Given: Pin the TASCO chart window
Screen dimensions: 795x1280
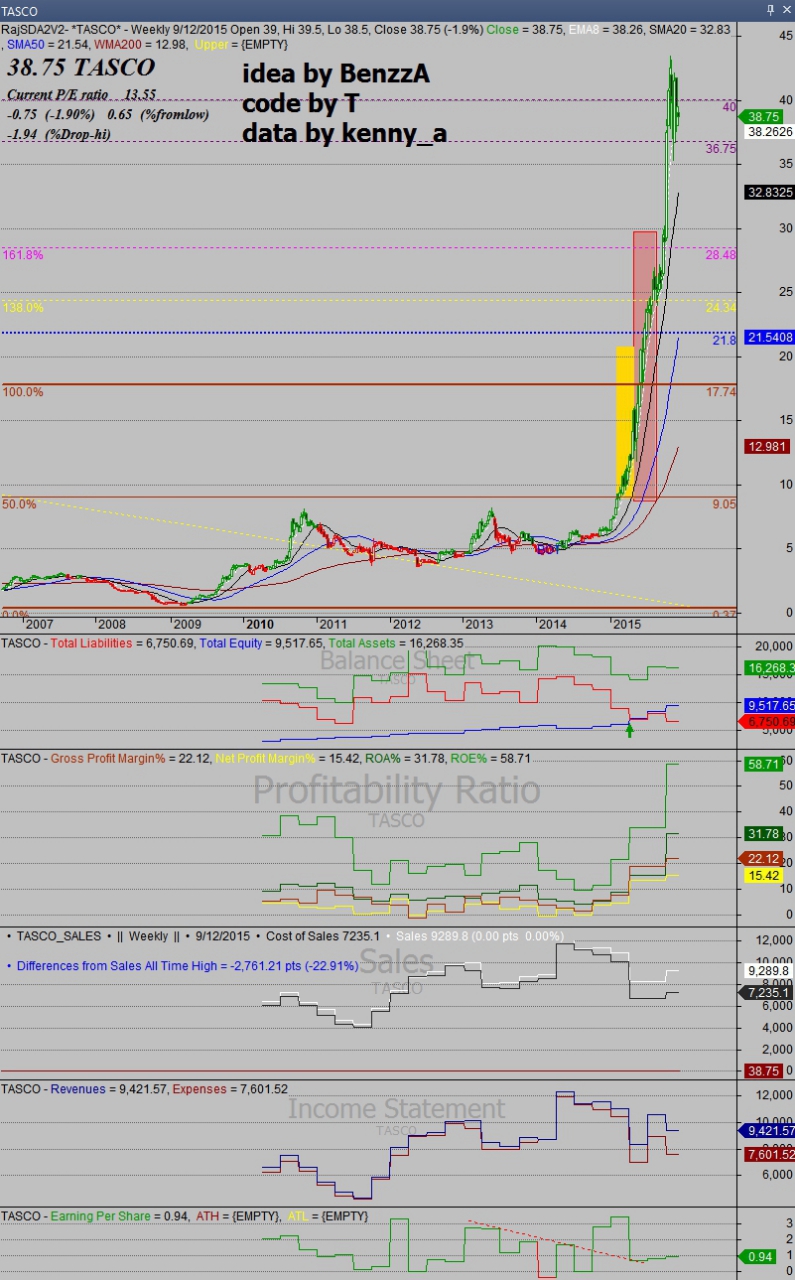Looking at the screenshot, I should (769, 9).
